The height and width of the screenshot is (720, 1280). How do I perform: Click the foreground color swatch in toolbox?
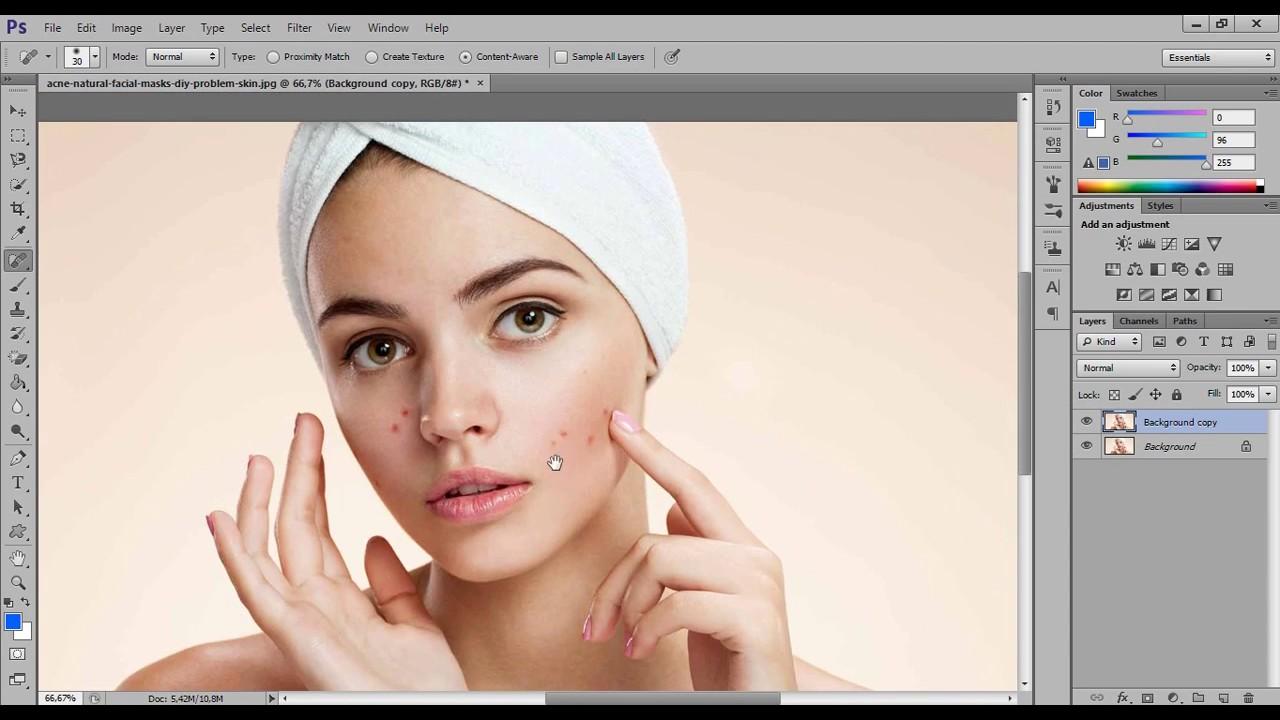pos(12,622)
